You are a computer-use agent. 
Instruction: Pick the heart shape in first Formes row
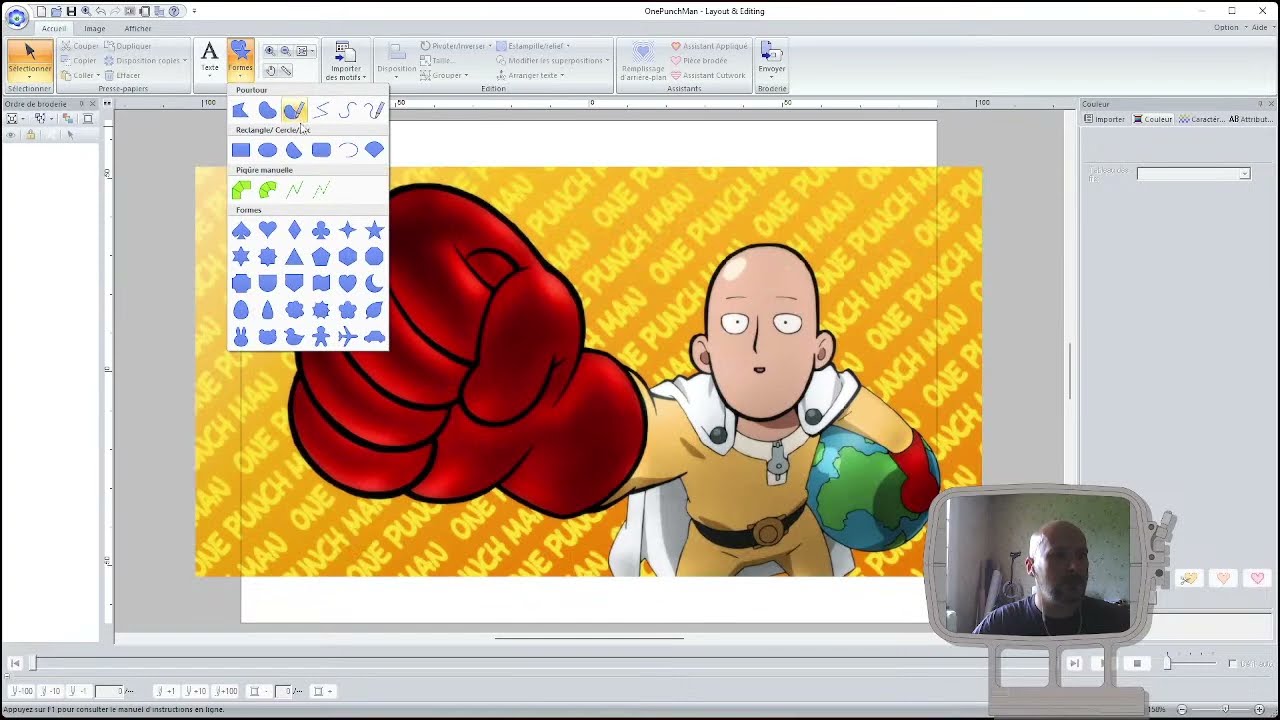click(x=267, y=230)
